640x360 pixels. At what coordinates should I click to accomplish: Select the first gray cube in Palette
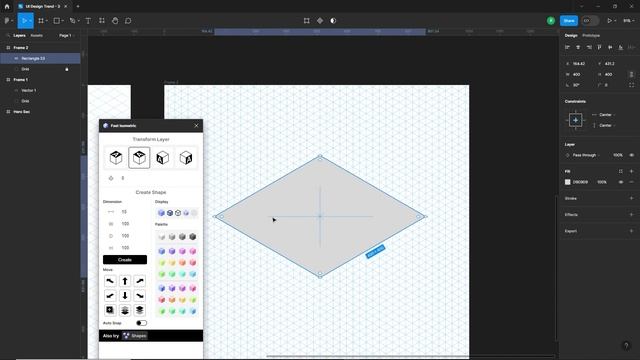(x=162, y=237)
